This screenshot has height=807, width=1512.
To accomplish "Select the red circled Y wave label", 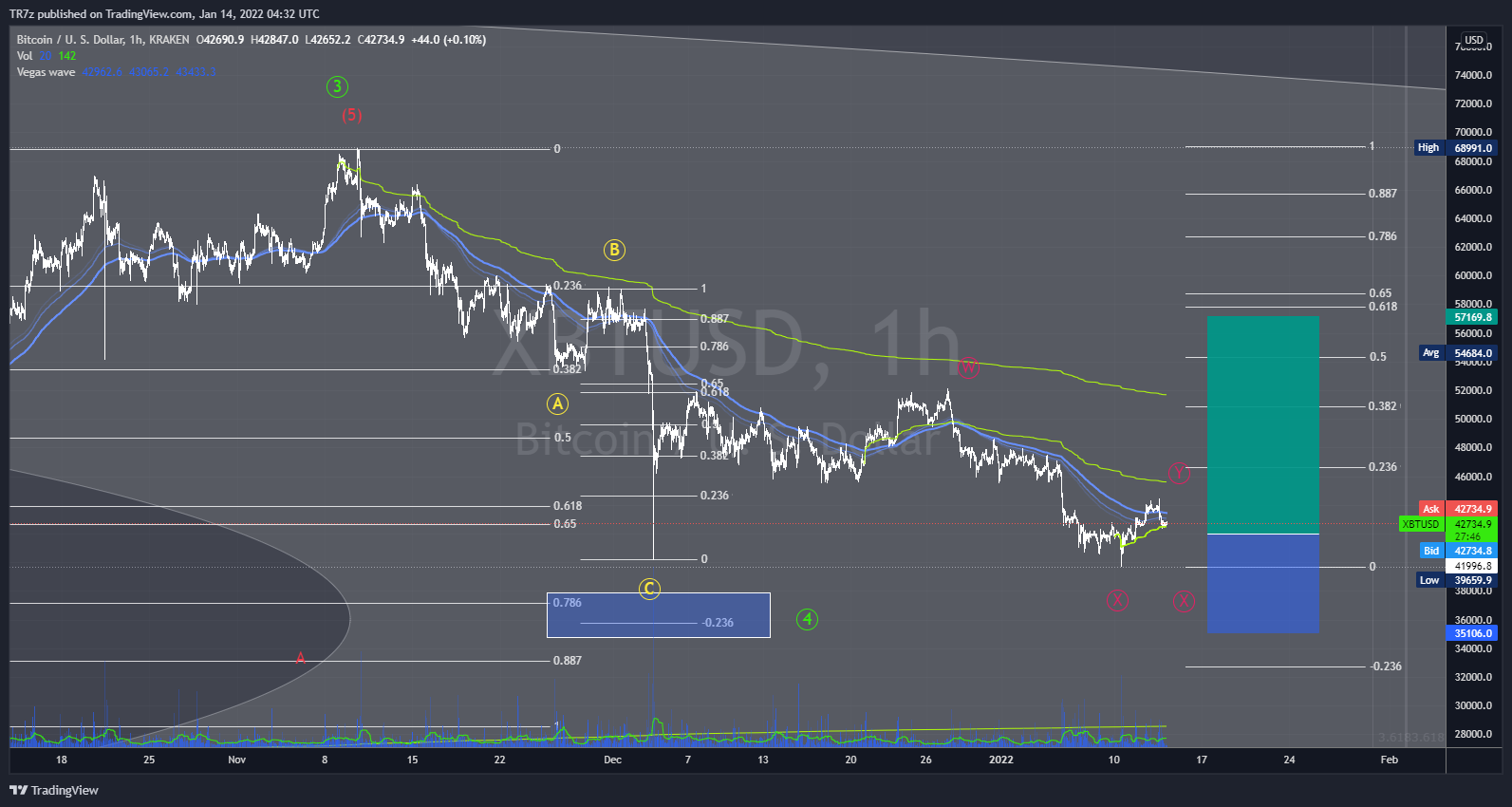I will 1178,472.
